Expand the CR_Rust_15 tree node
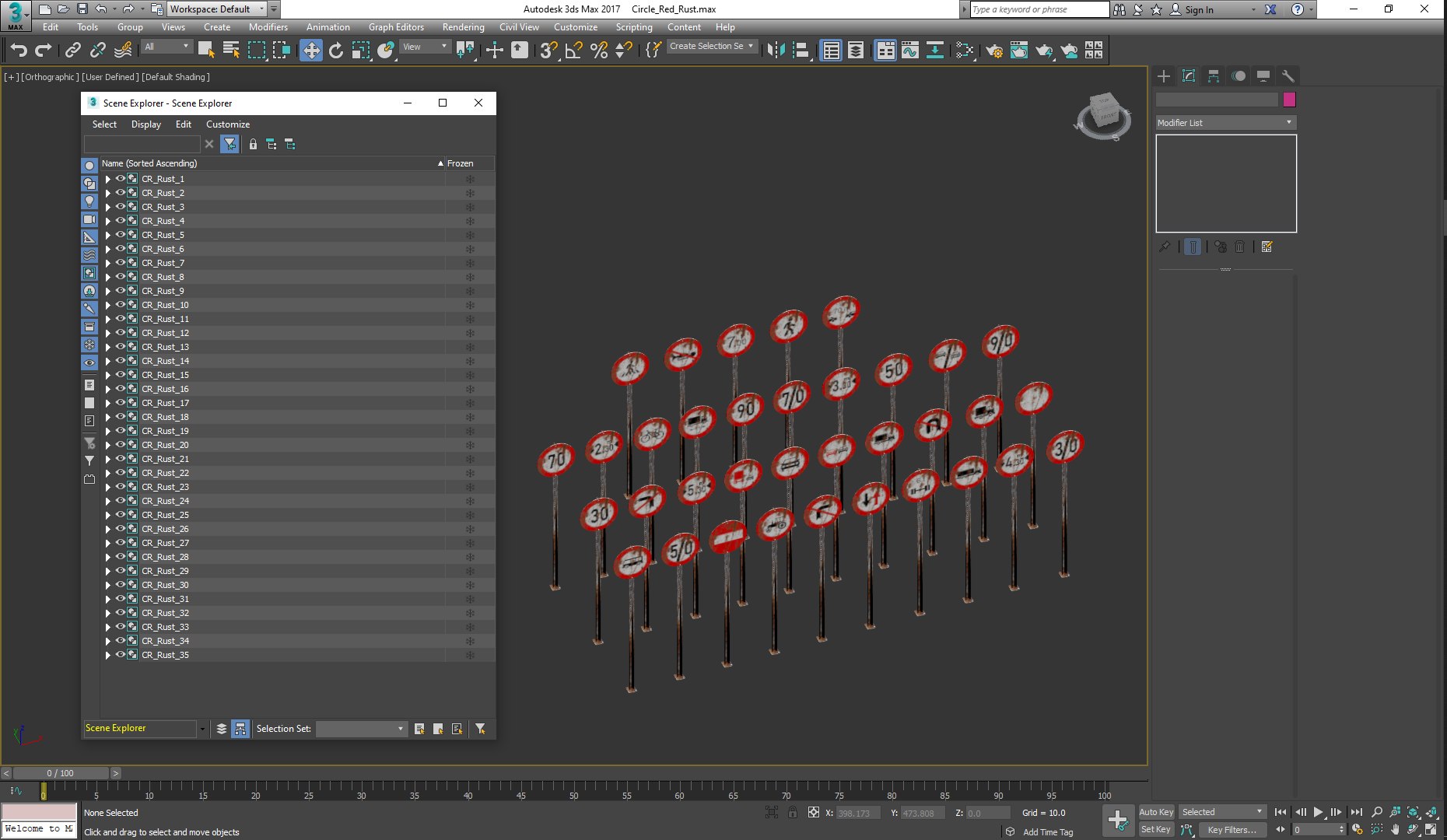 pyautogui.click(x=108, y=375)
